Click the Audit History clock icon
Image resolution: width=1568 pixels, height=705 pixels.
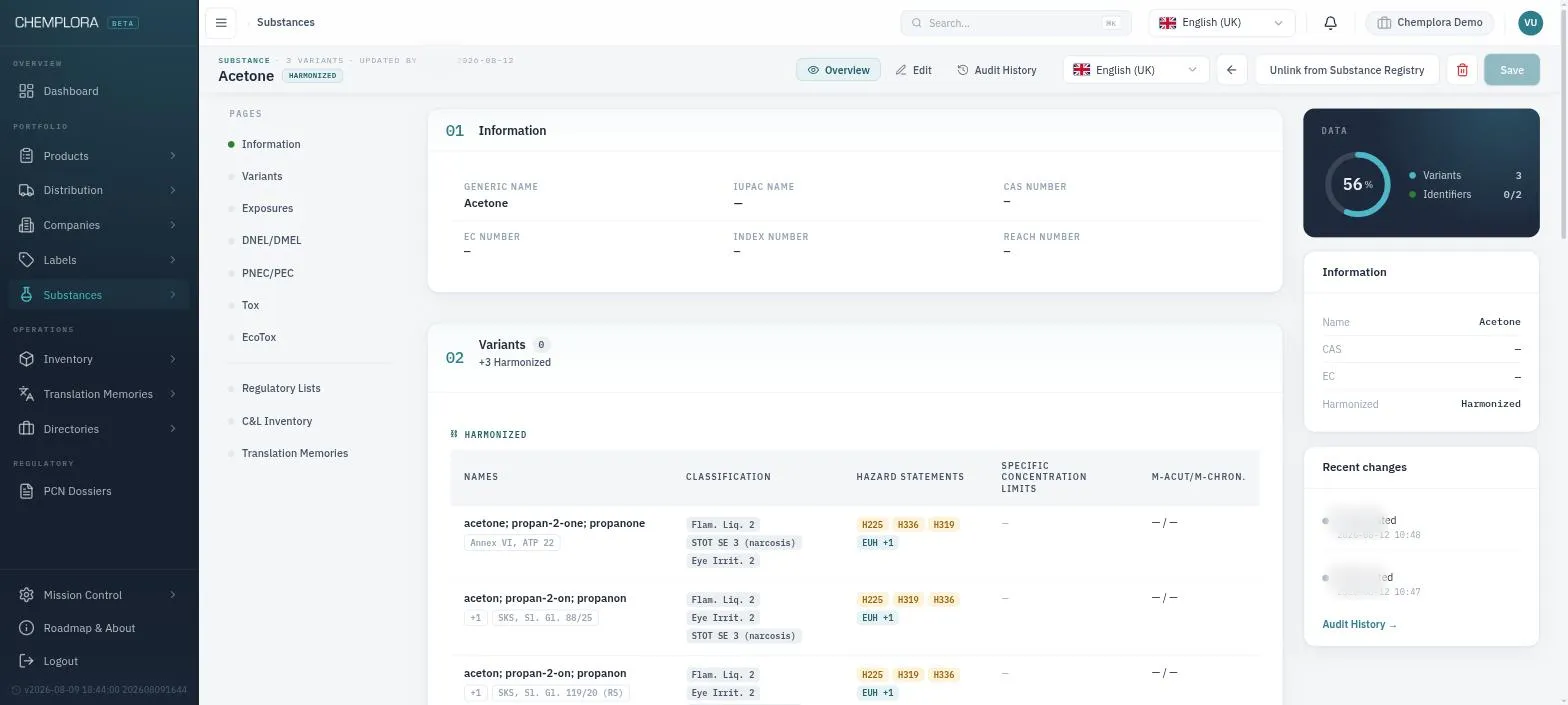963,70
